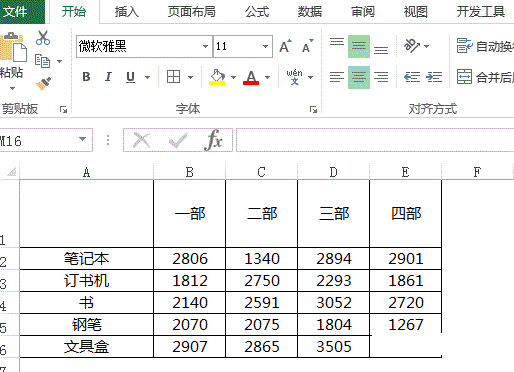
Task: Select cell containing 笔记本
Action: pos(86,259)
